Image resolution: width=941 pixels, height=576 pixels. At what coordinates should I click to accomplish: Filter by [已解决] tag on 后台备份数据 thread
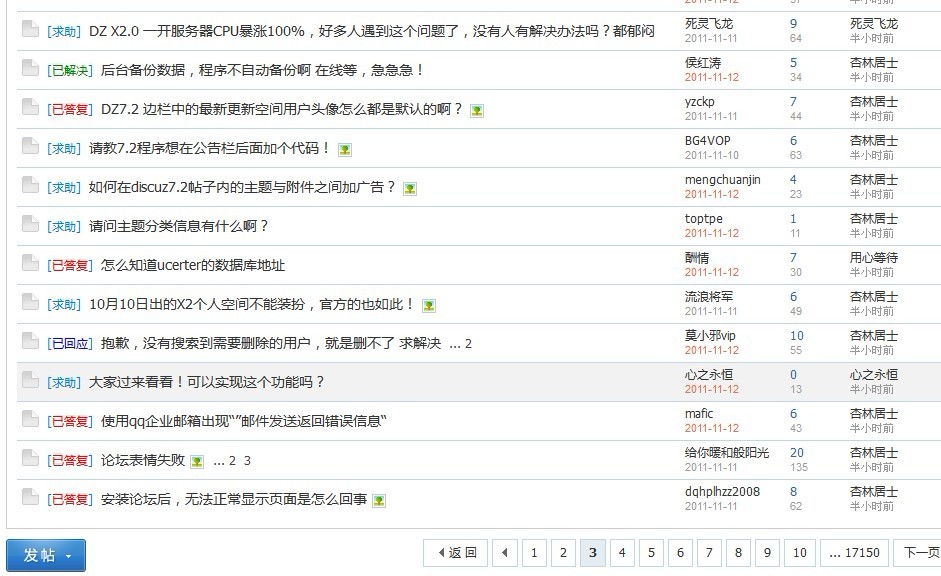tap(70, 70)
